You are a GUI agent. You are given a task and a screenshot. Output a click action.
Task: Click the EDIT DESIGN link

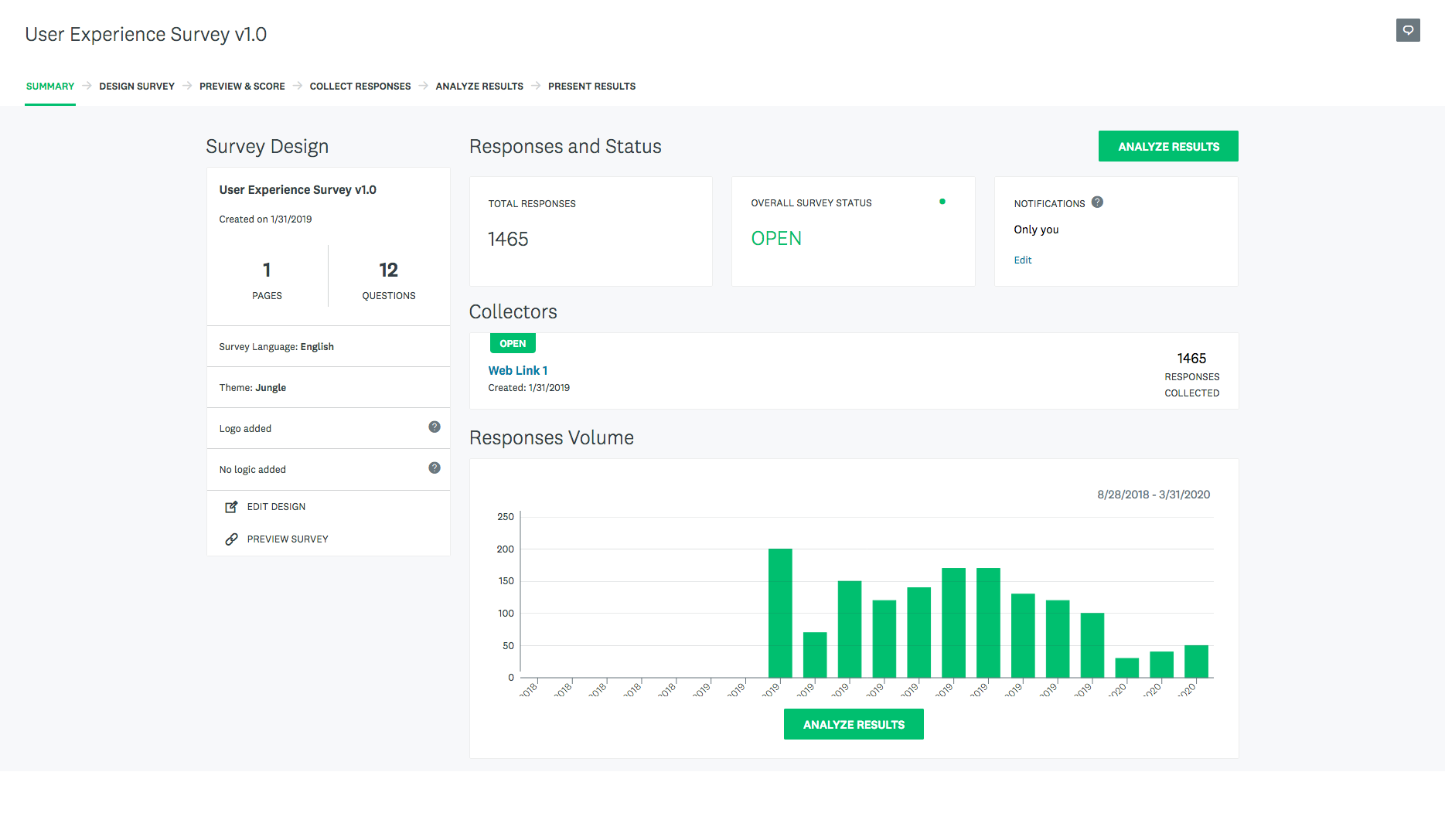(276, 507)
